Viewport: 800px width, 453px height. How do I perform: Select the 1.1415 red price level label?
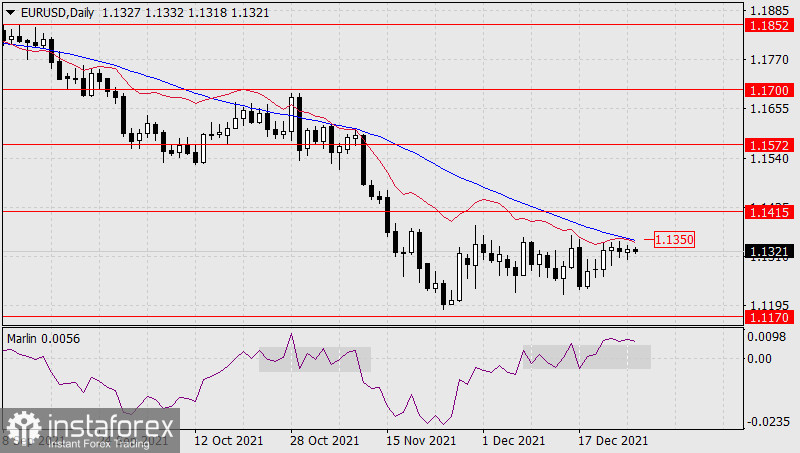(769, 212)
